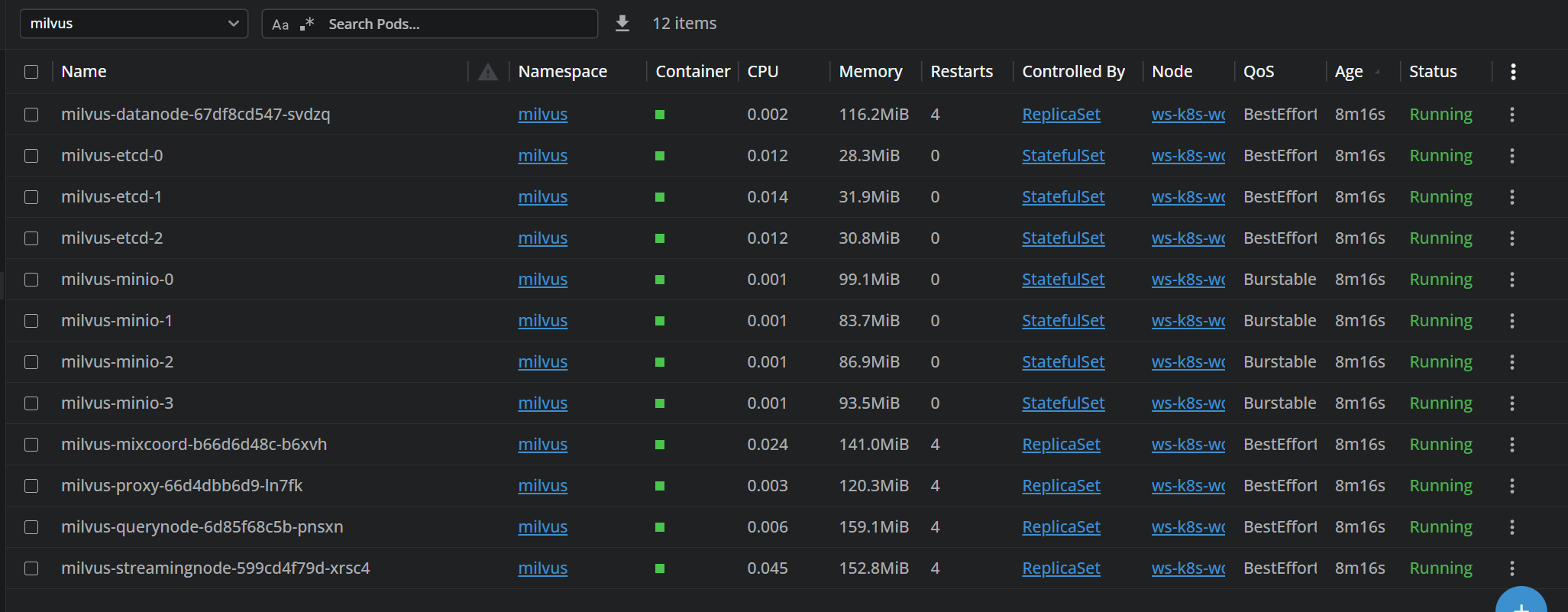Click the blue floating plus button
The width and height of the screenshot is (1568, 612).
point(1521,604)
